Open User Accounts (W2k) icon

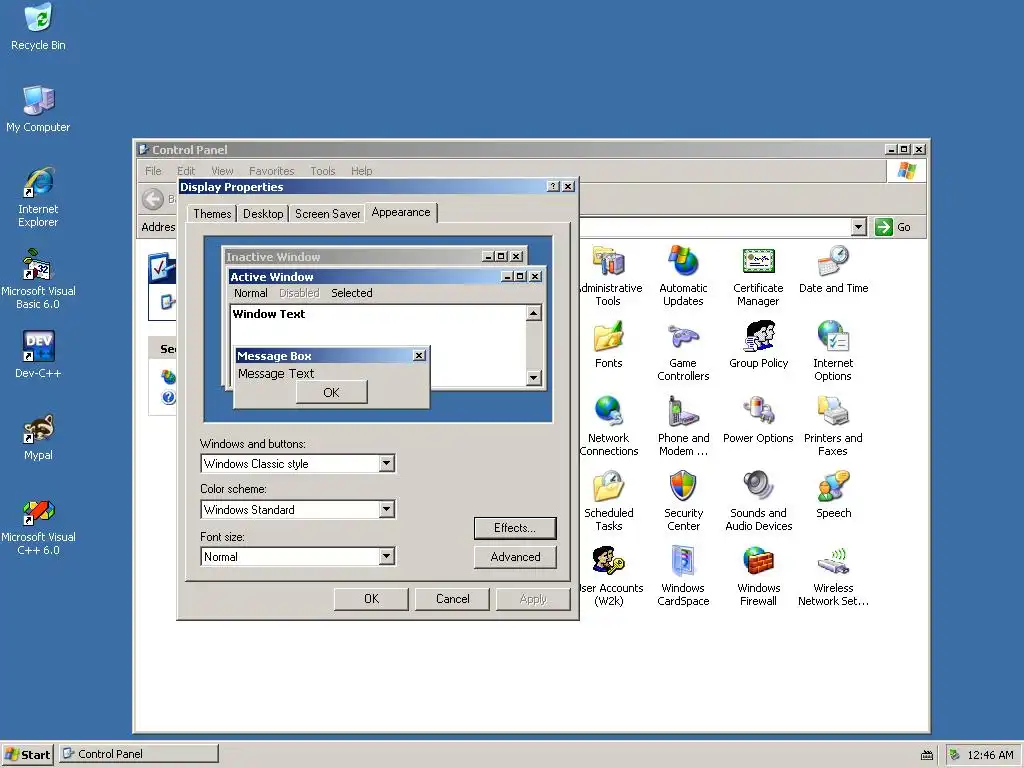tap(609, 562)
